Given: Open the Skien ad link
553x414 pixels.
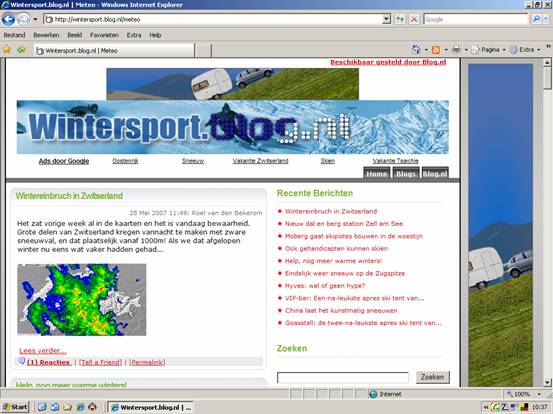Looking at the screenshot, I should tap(328, 161).
